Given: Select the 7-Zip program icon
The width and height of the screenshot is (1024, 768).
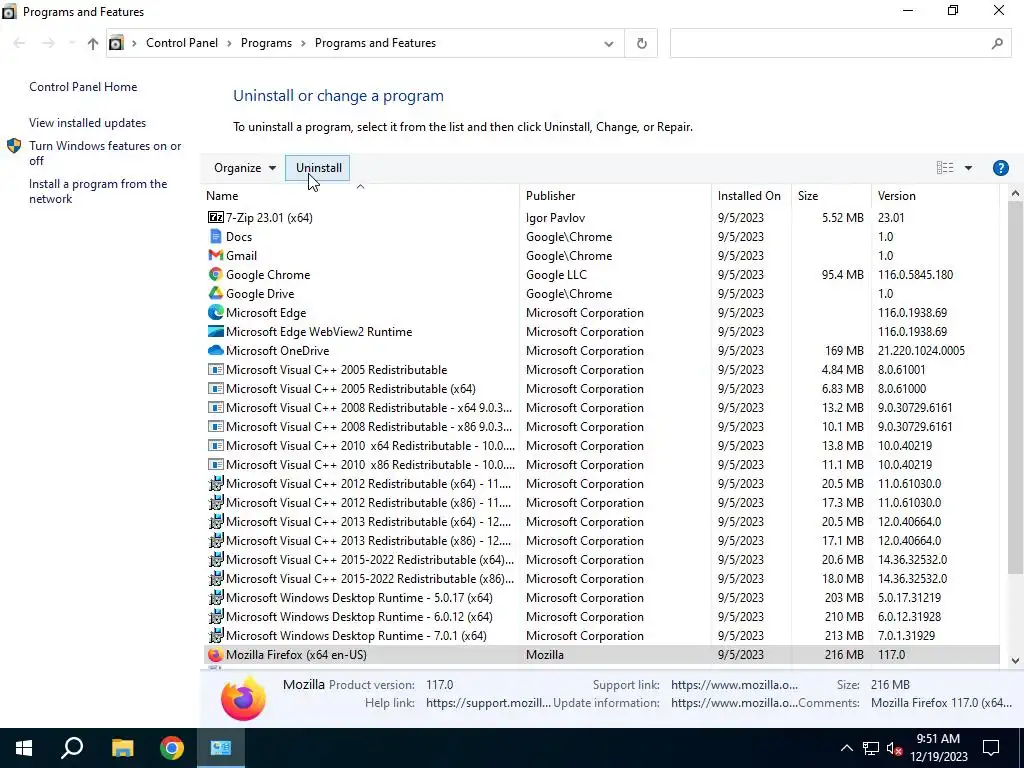Looking at the screenshot, I should tap(215, 217).
